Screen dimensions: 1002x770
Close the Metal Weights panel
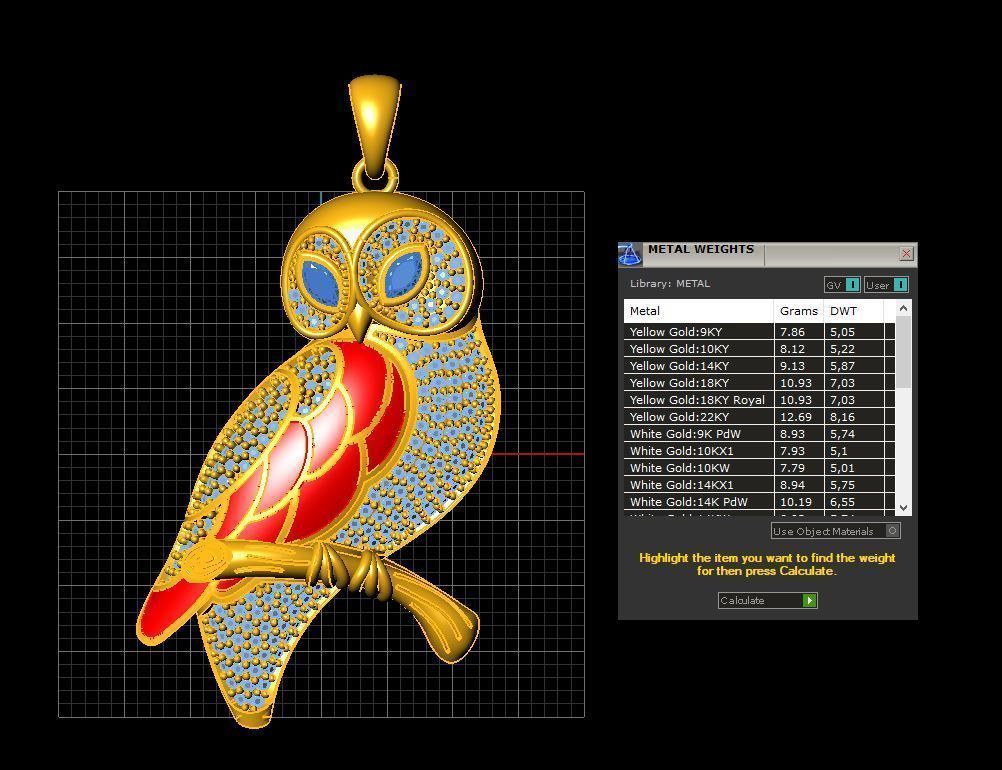tap(906, 254)
